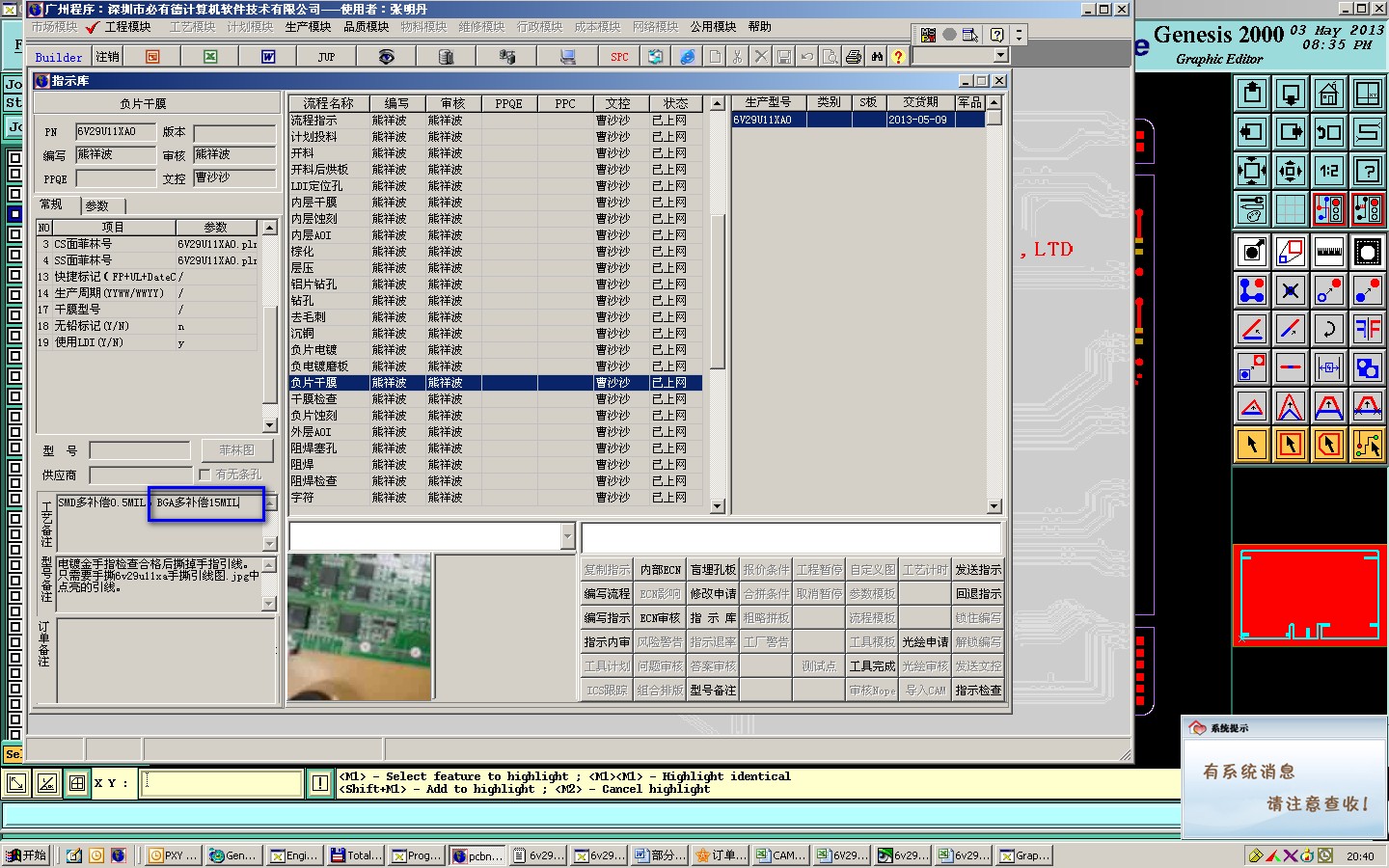Click the Genesis net selection route icon
1389x868 pixels.
[1367, 445]
